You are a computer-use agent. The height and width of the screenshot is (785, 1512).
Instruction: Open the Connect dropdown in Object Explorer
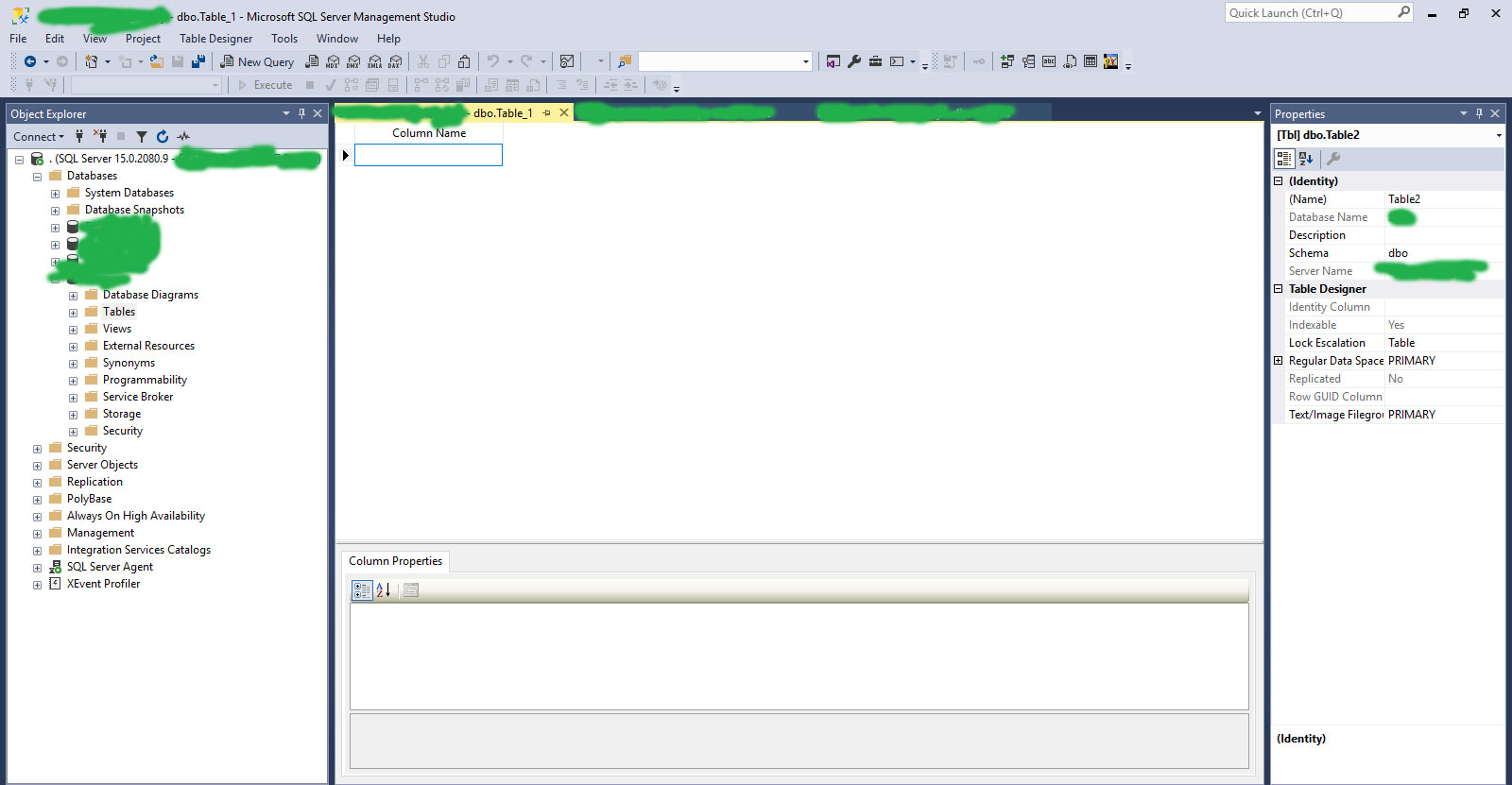pos(39,137)
